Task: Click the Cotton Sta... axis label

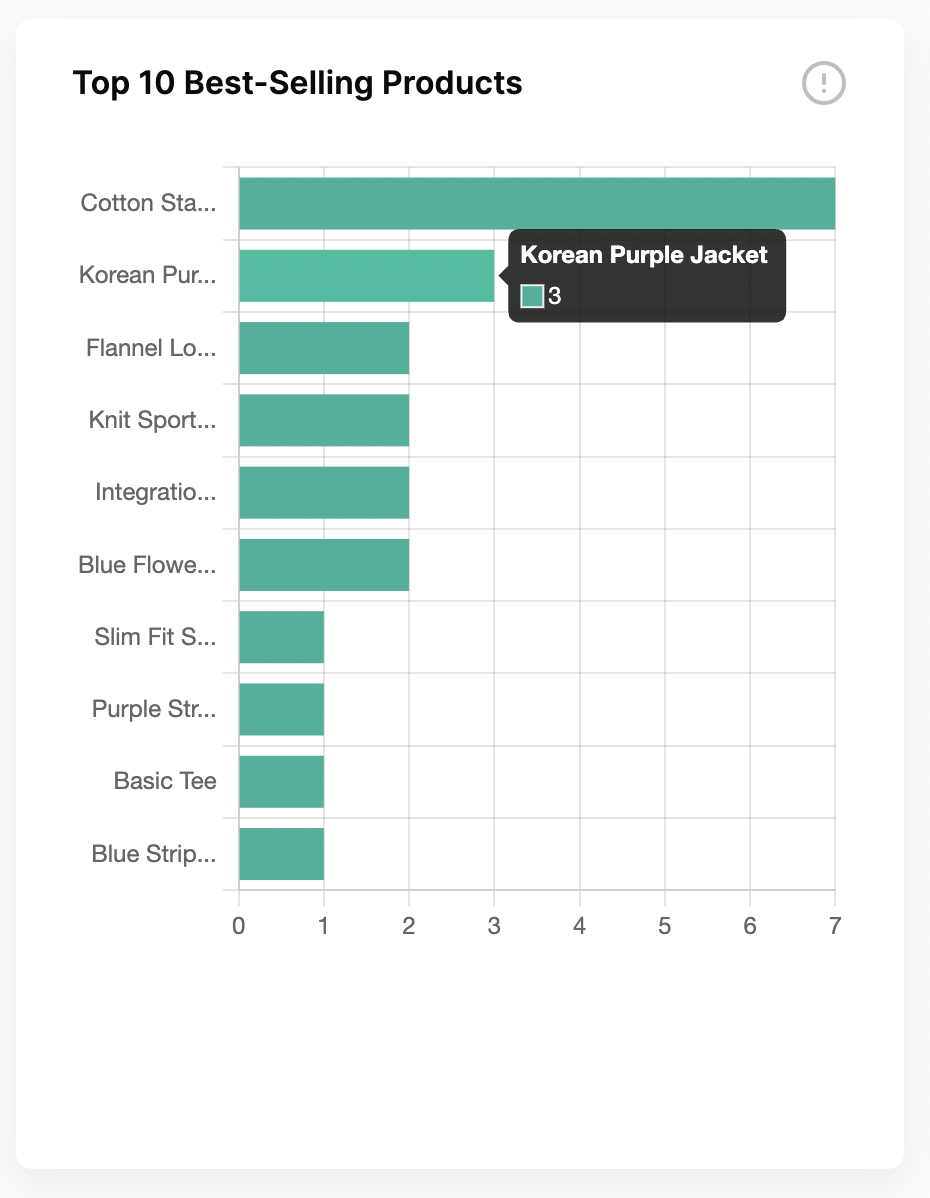Action: point(148,202)
